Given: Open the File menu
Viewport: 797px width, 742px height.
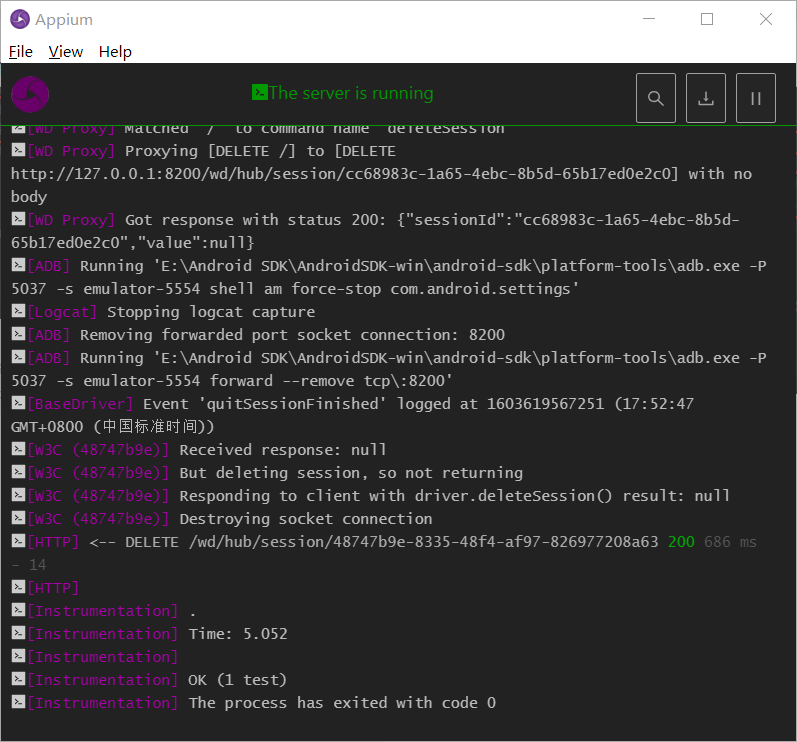Looking at the screenshot, I should coord(21,52).
